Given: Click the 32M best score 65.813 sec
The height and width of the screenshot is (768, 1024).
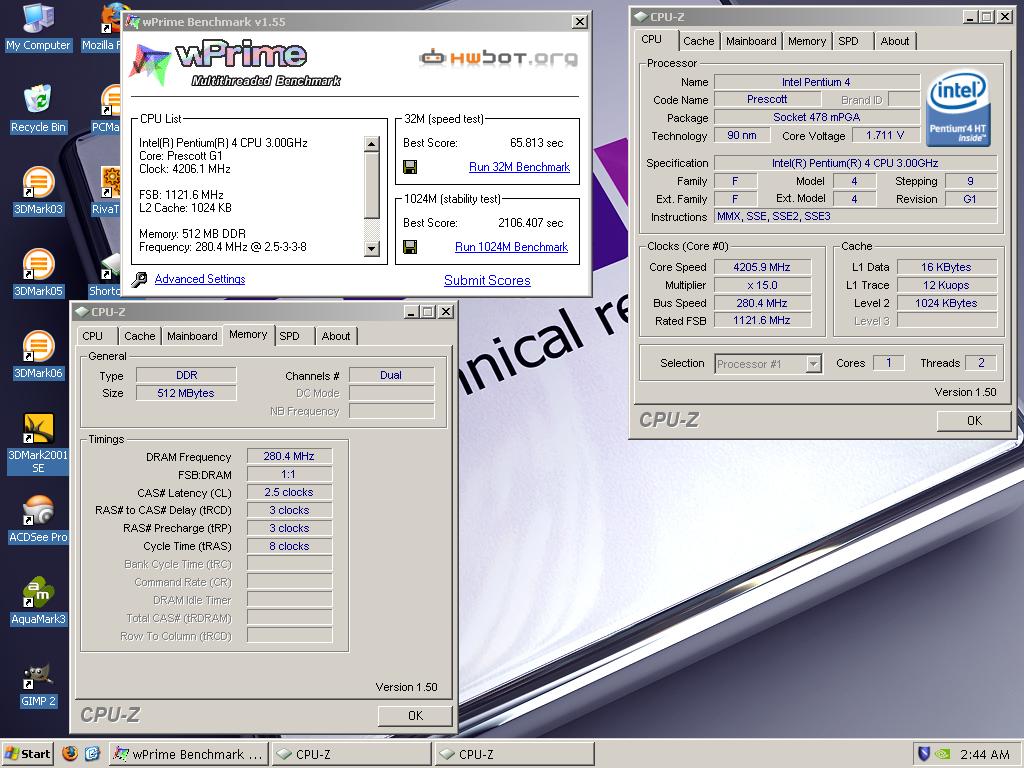Looking at the screenshot, I should (536, 142).
